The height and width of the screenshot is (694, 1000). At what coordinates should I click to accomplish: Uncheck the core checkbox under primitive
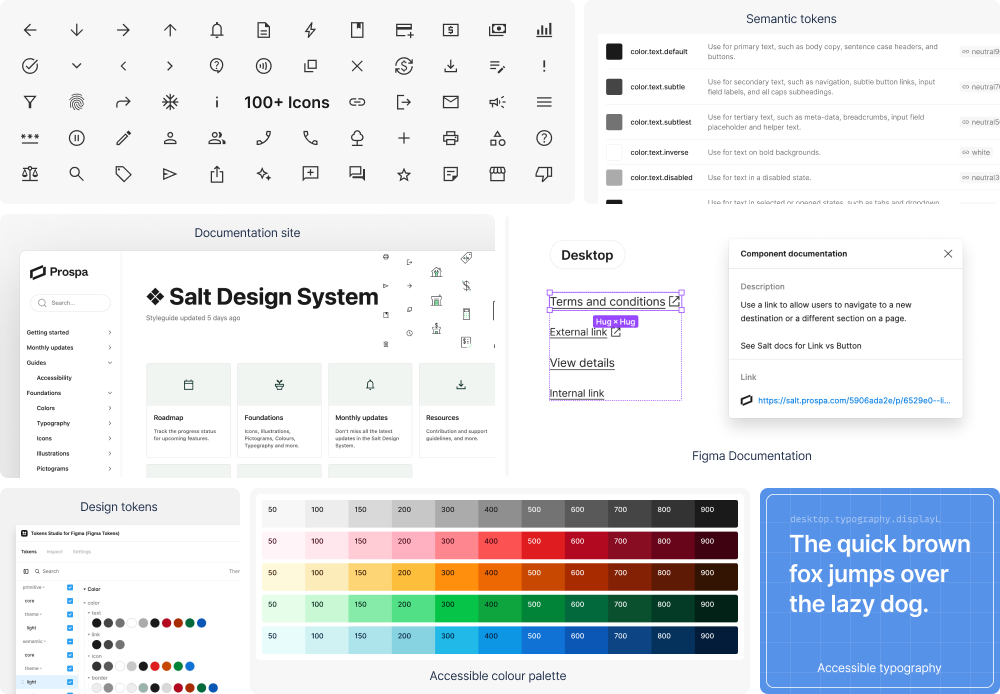[x=70, y=601]
